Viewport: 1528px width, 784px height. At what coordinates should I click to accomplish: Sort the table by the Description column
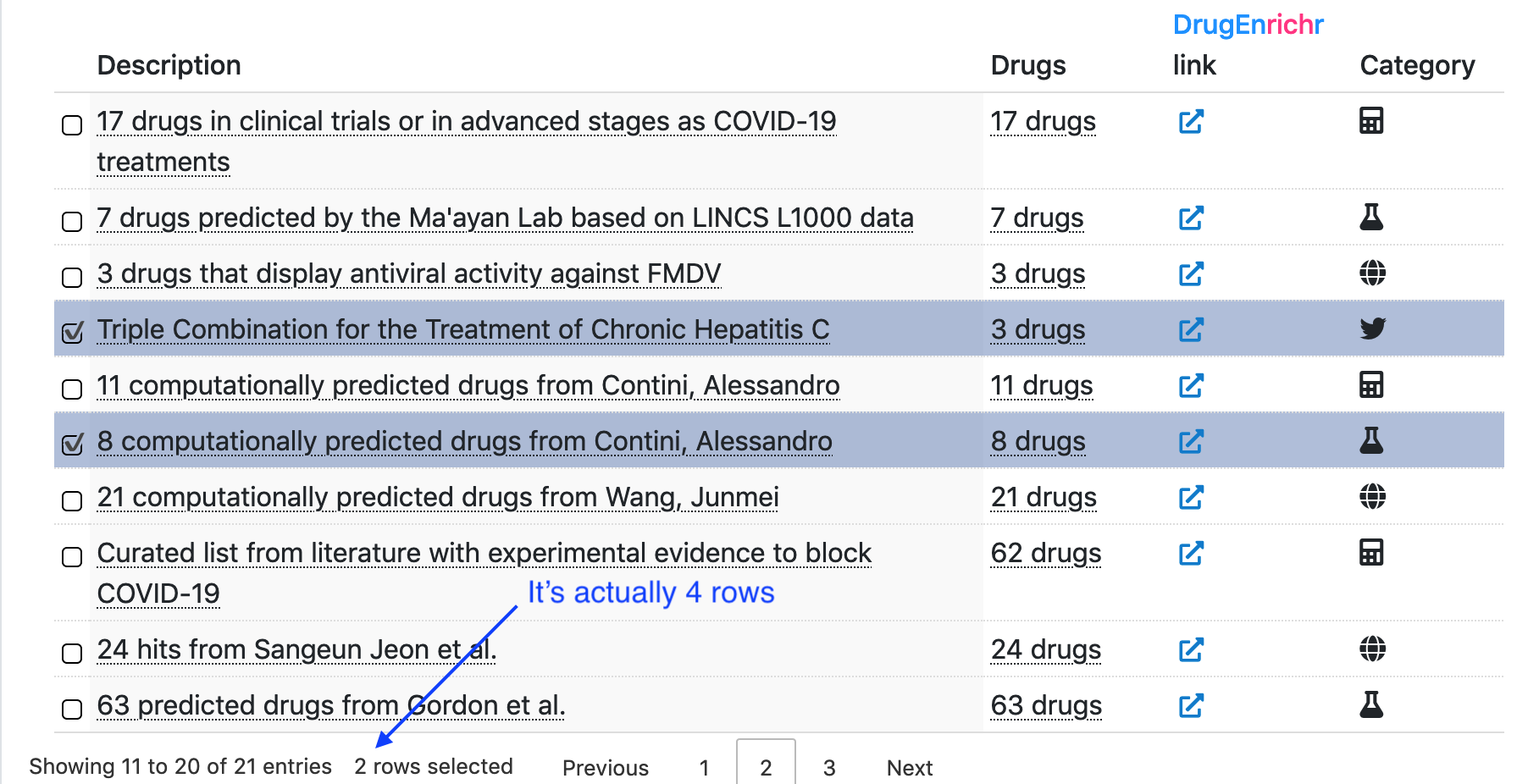click(169, 64)
